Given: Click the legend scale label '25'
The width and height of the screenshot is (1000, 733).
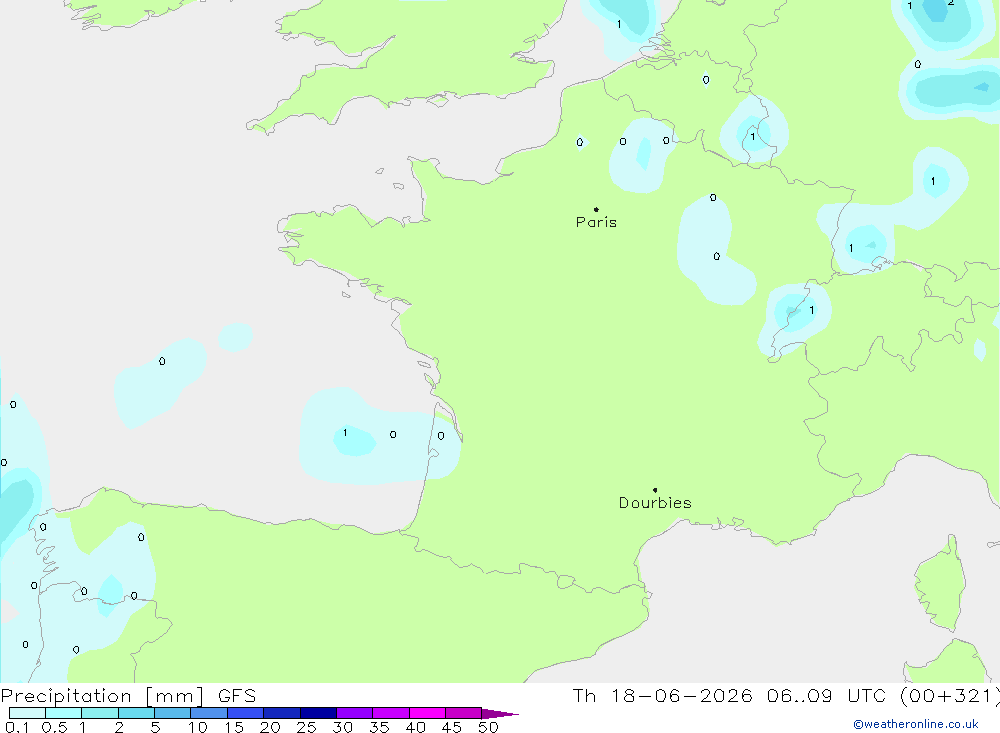Looking at the screenshot, I should tap(307, 727).
